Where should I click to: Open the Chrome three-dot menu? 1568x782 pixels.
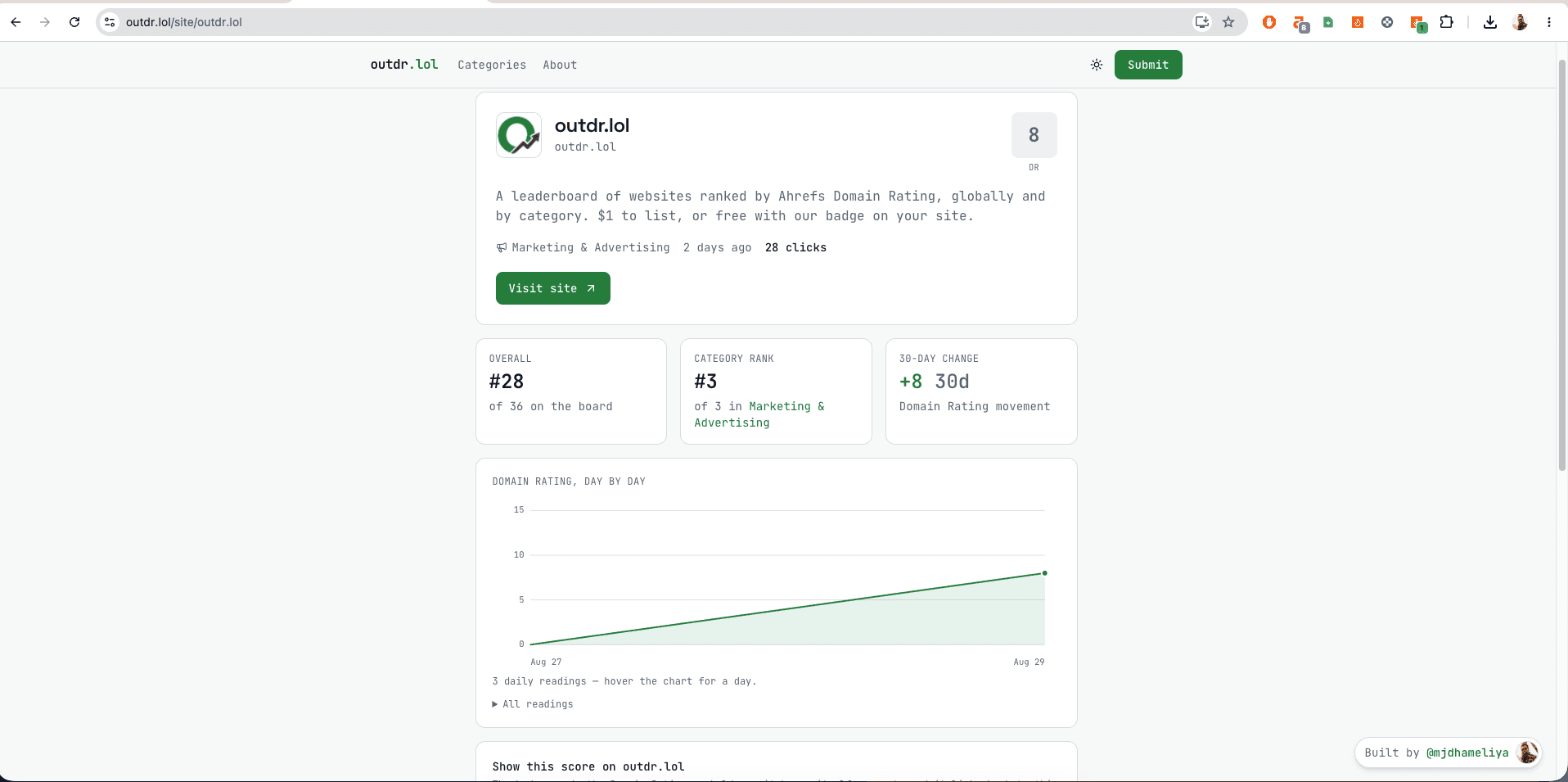pyautogui.click(x=1549, y=22)
